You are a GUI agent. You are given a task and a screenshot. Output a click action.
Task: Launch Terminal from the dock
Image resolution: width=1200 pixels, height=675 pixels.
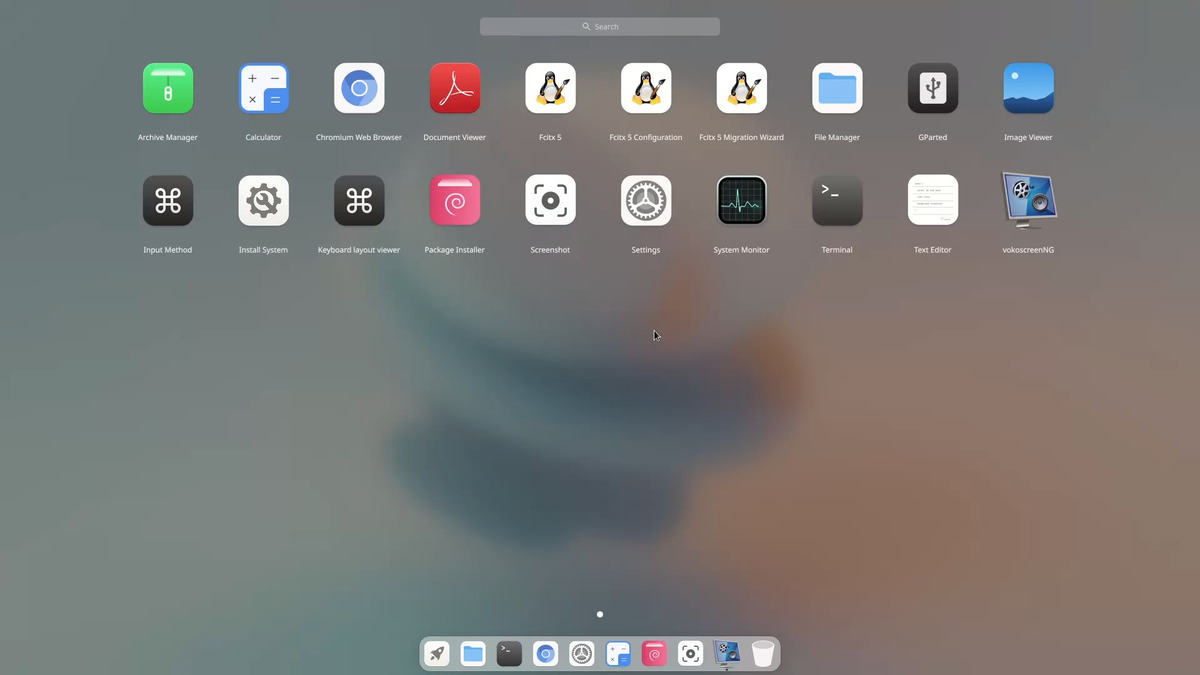(x=509, y=654)
